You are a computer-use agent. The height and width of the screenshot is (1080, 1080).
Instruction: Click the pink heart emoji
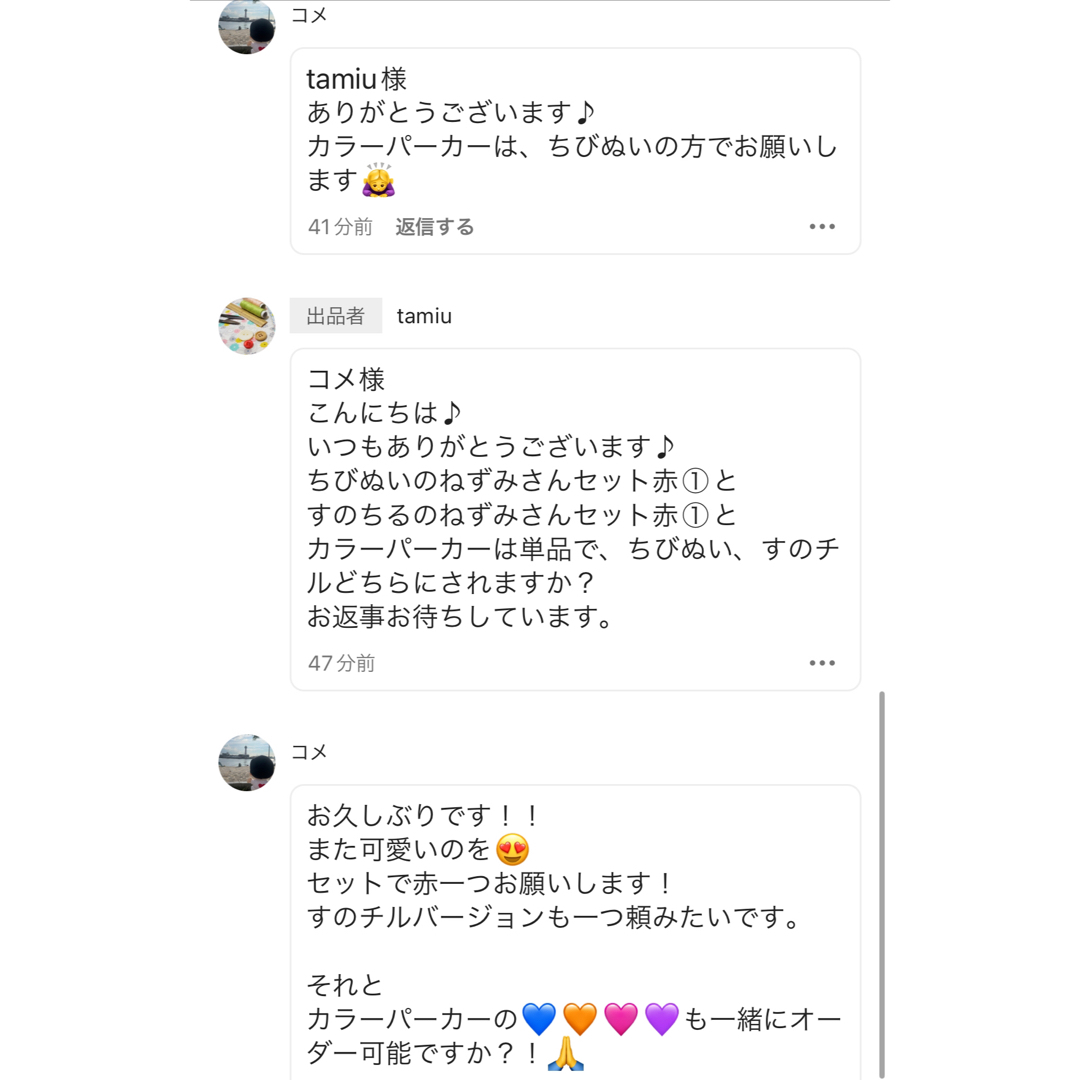tap(621, 1019)
